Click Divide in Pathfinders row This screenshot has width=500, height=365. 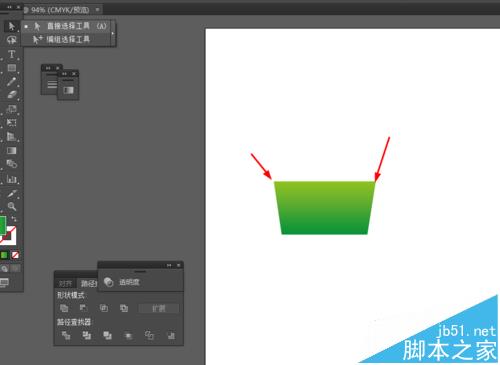pyautogui.click(x=66, y=335)
